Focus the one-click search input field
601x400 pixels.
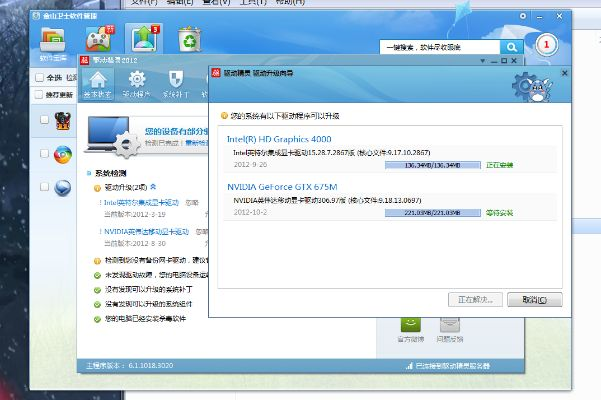(x=440, y=47)
